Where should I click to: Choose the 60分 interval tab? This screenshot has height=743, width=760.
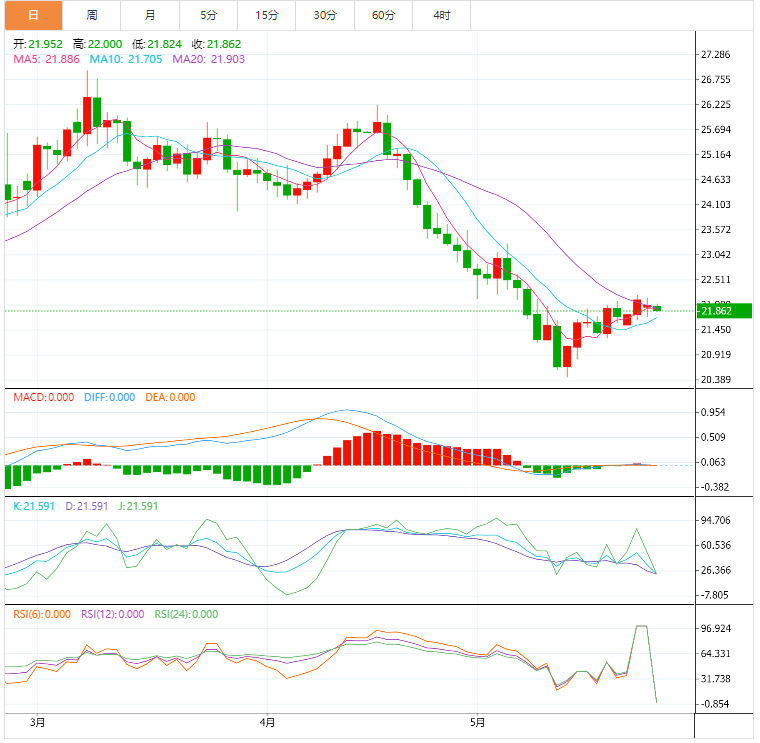[383, 15]
